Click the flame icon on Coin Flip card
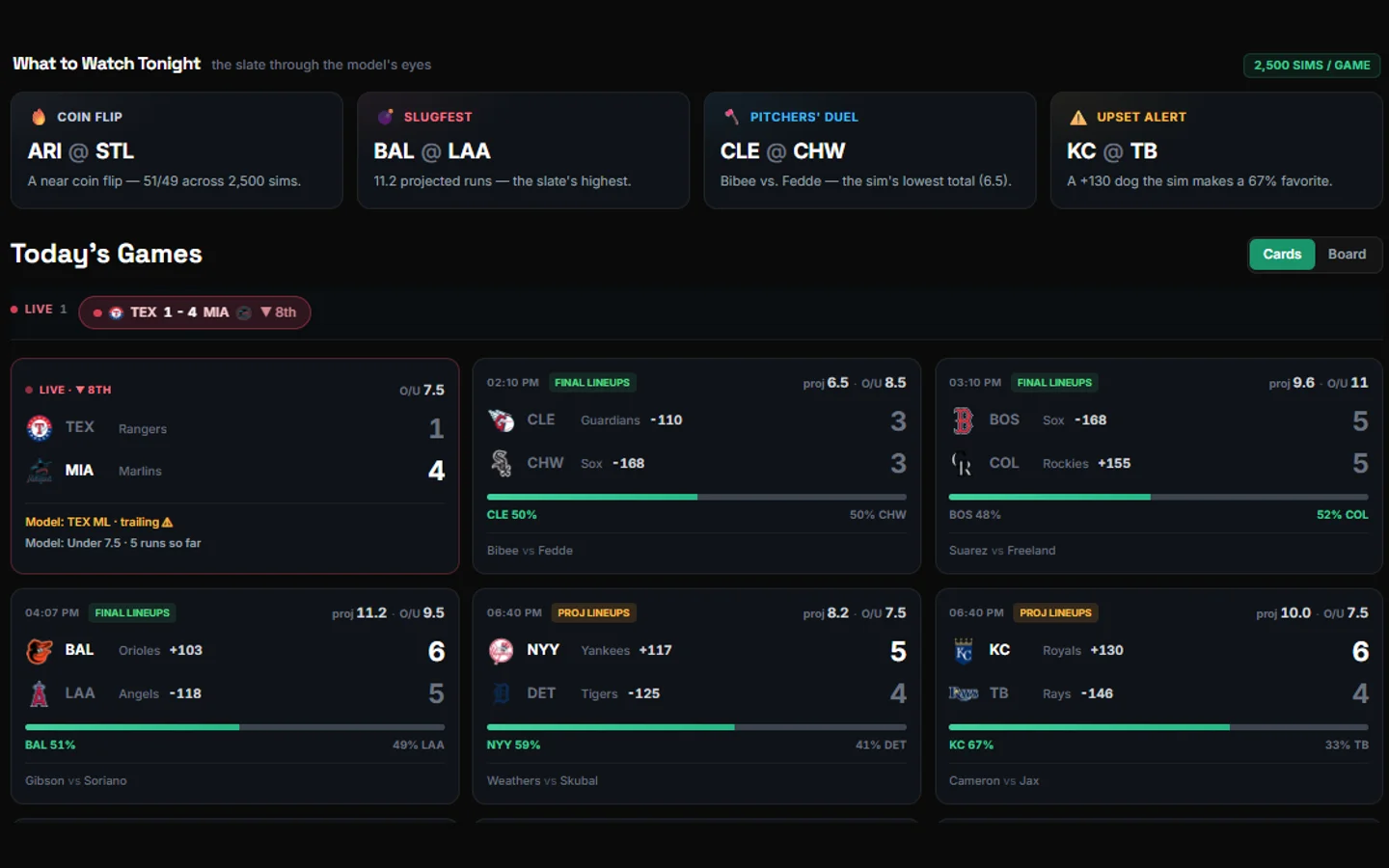This screenshot has height=868, width=1389. tap(39, 117)
